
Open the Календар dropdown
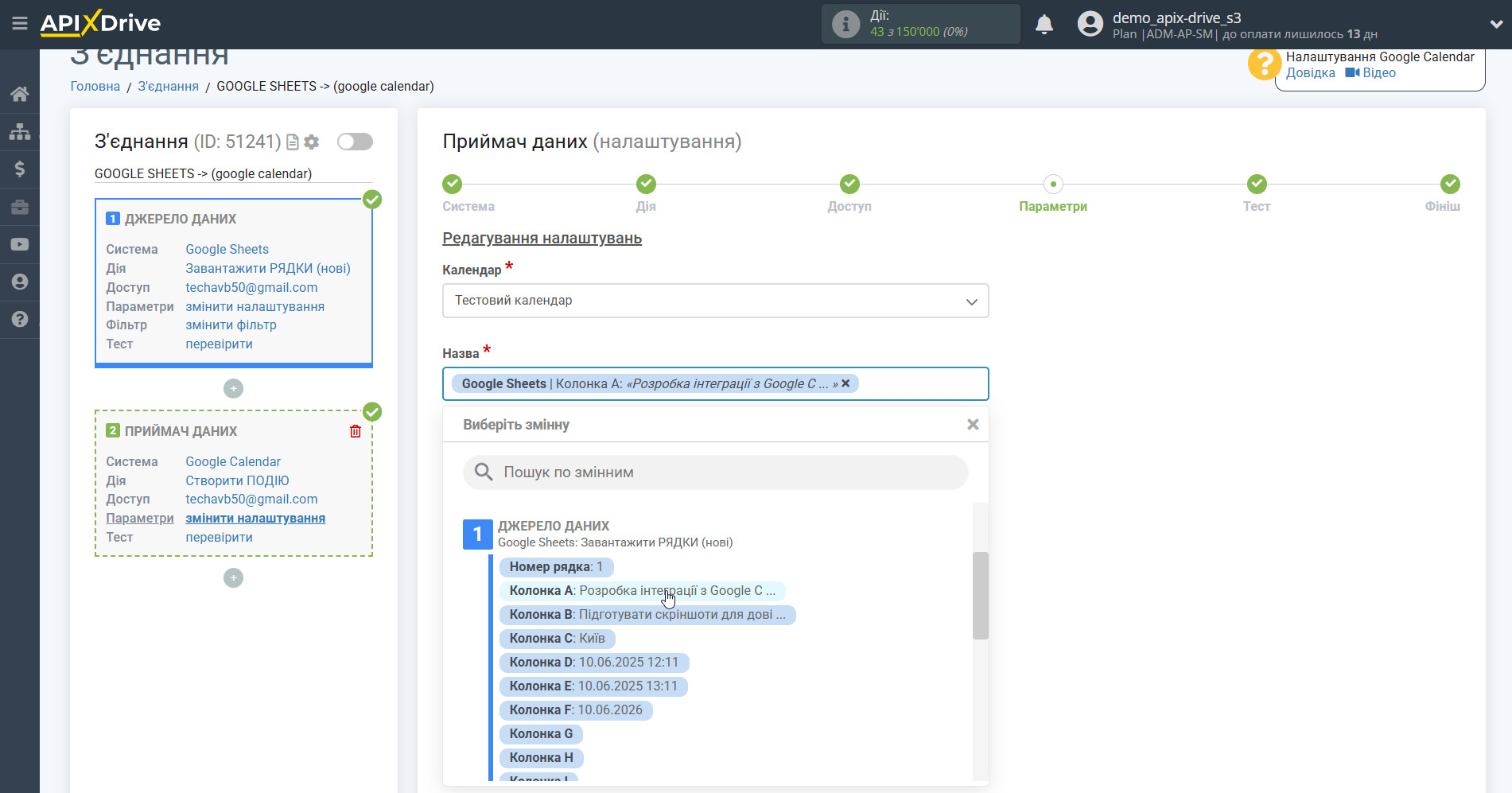click(x=716, y=301)
